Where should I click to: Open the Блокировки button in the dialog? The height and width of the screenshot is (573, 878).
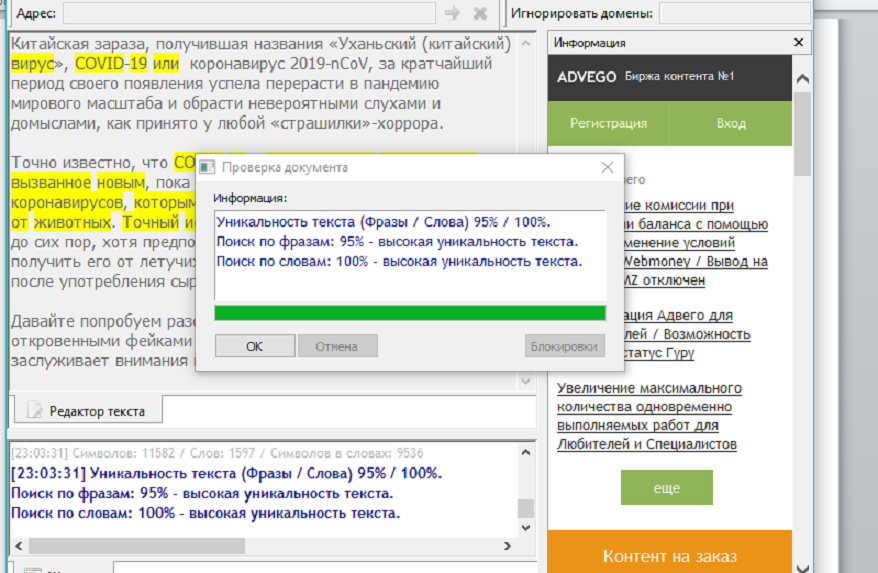click(565, 347)
